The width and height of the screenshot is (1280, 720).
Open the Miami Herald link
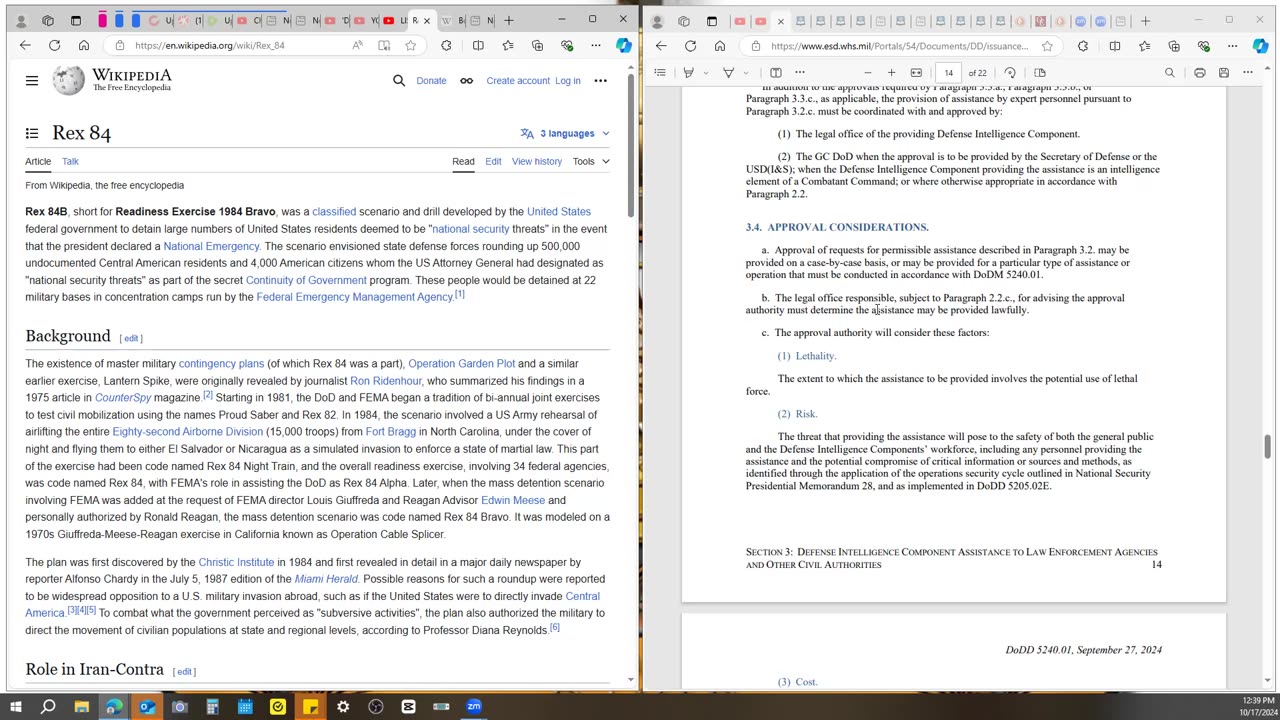click(326, 579)
